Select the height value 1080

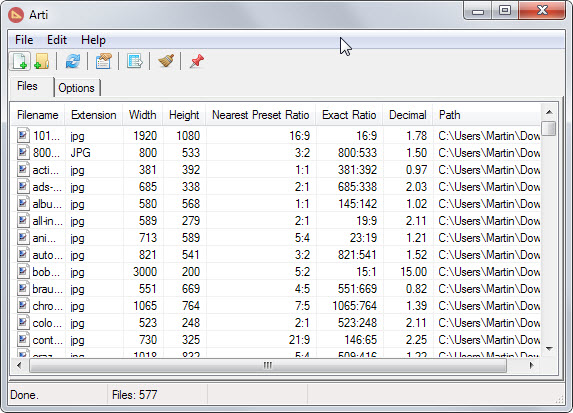(x=188, y=136)
